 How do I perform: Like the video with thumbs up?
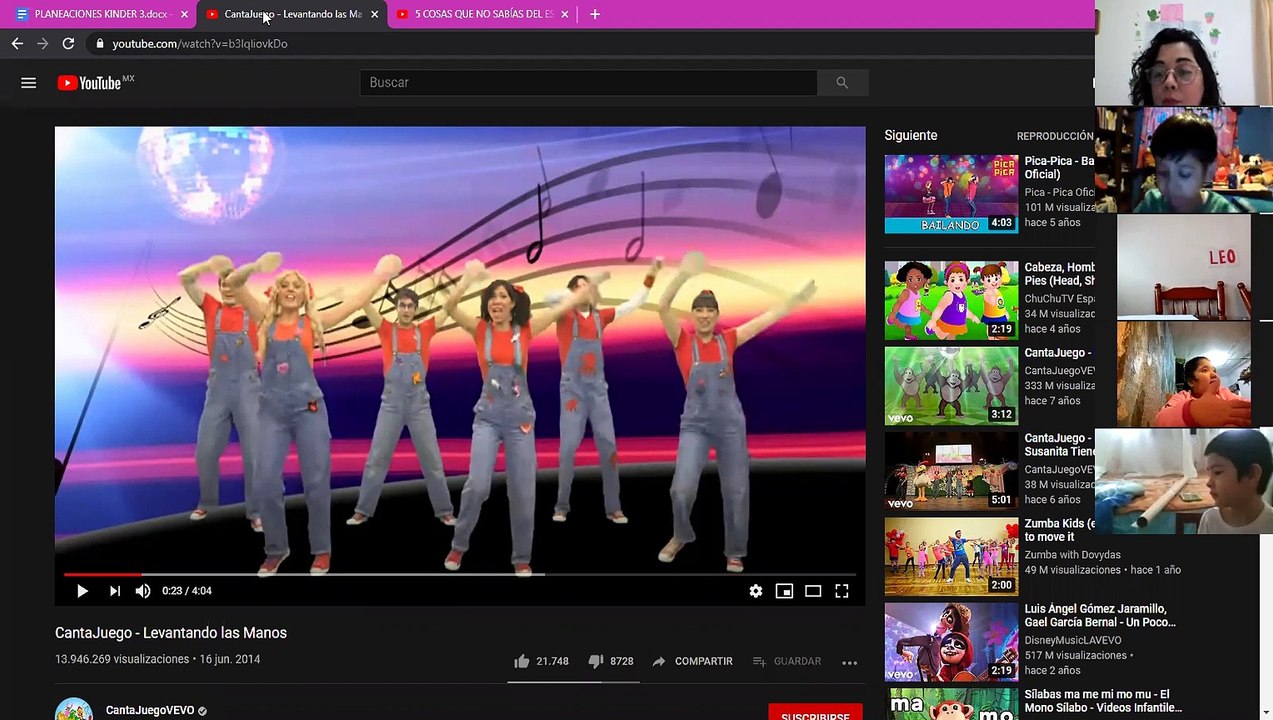tap(541, 661)
